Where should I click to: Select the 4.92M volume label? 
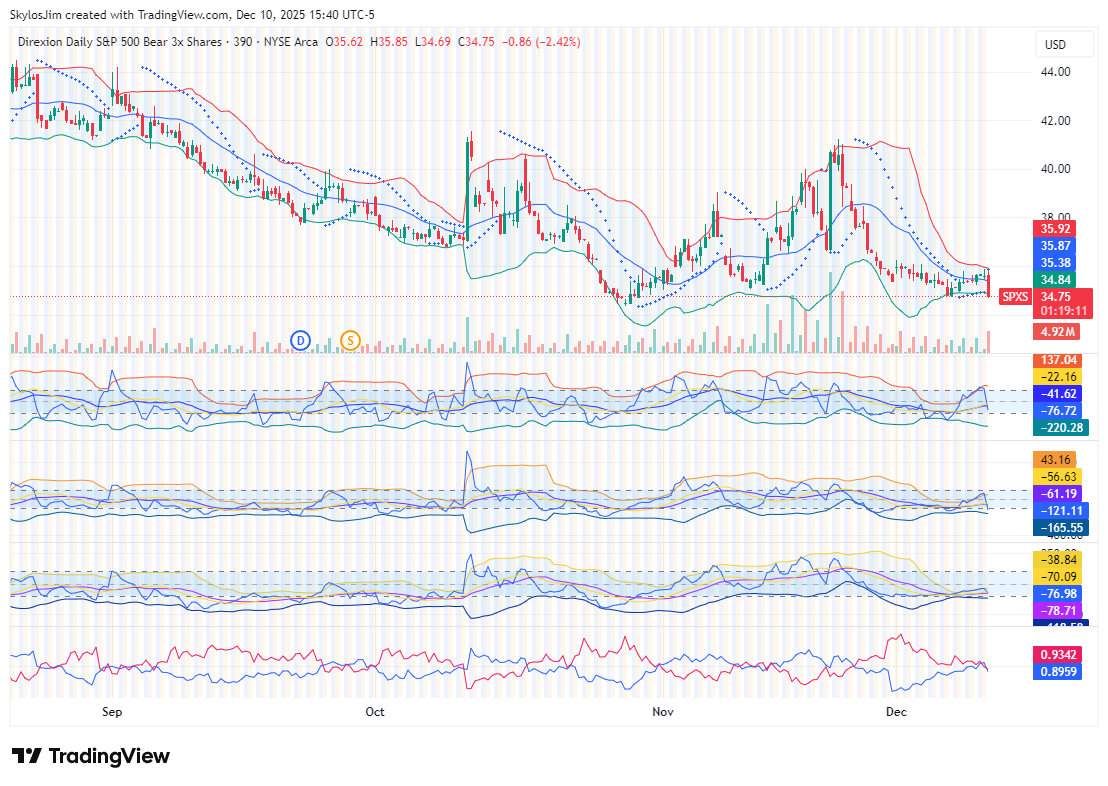(x=1057, y=331)
